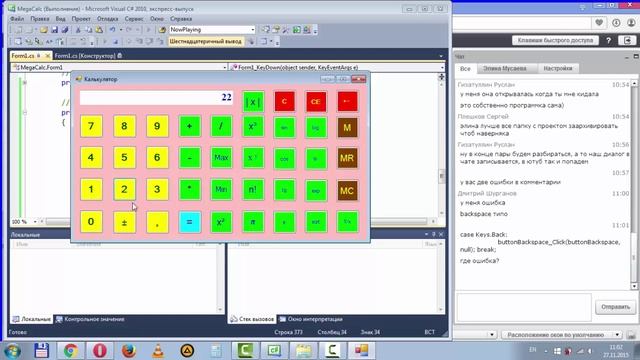Click the exp function key
This screenshot has height=360, width=640.
316,190
